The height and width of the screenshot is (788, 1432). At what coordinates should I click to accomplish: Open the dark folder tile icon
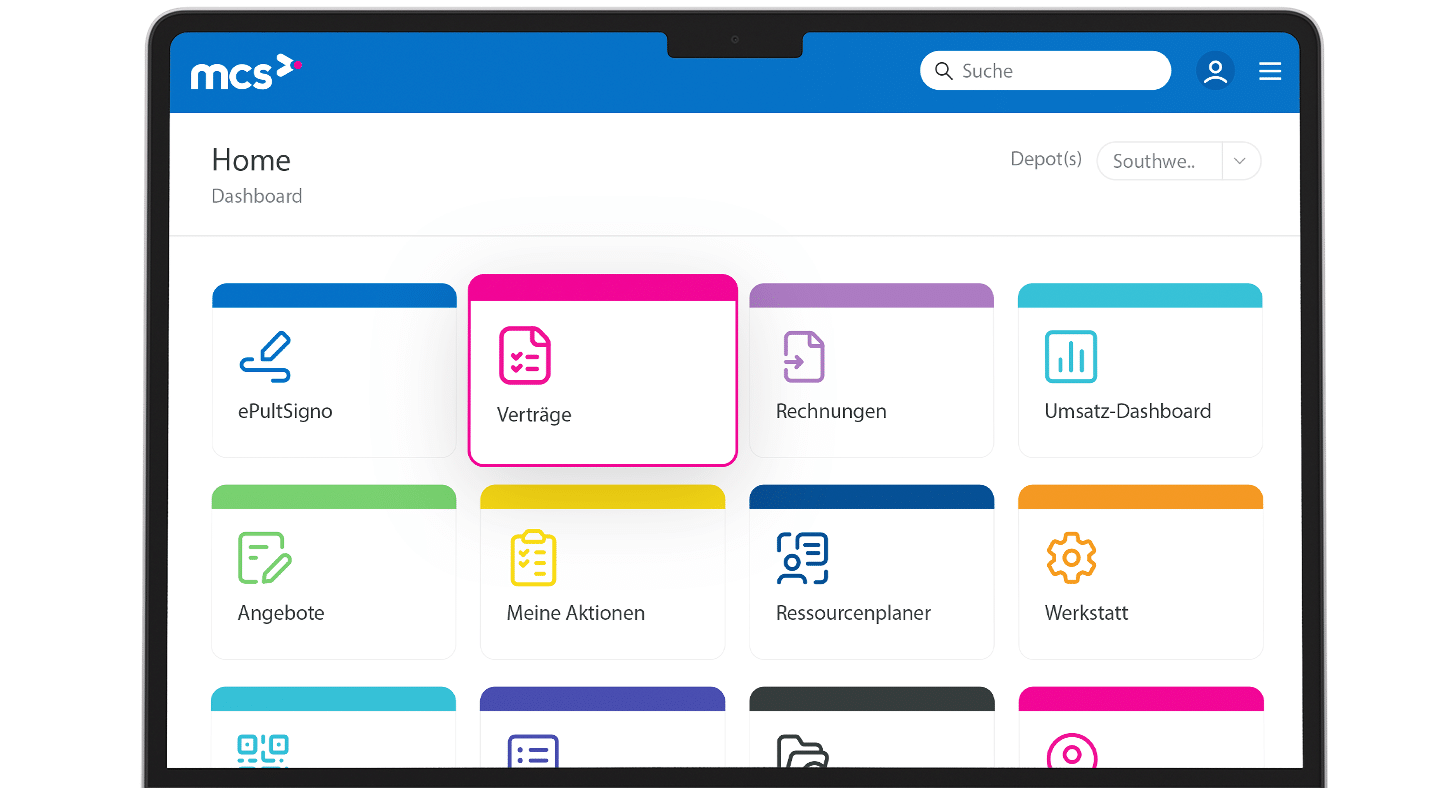802,752
